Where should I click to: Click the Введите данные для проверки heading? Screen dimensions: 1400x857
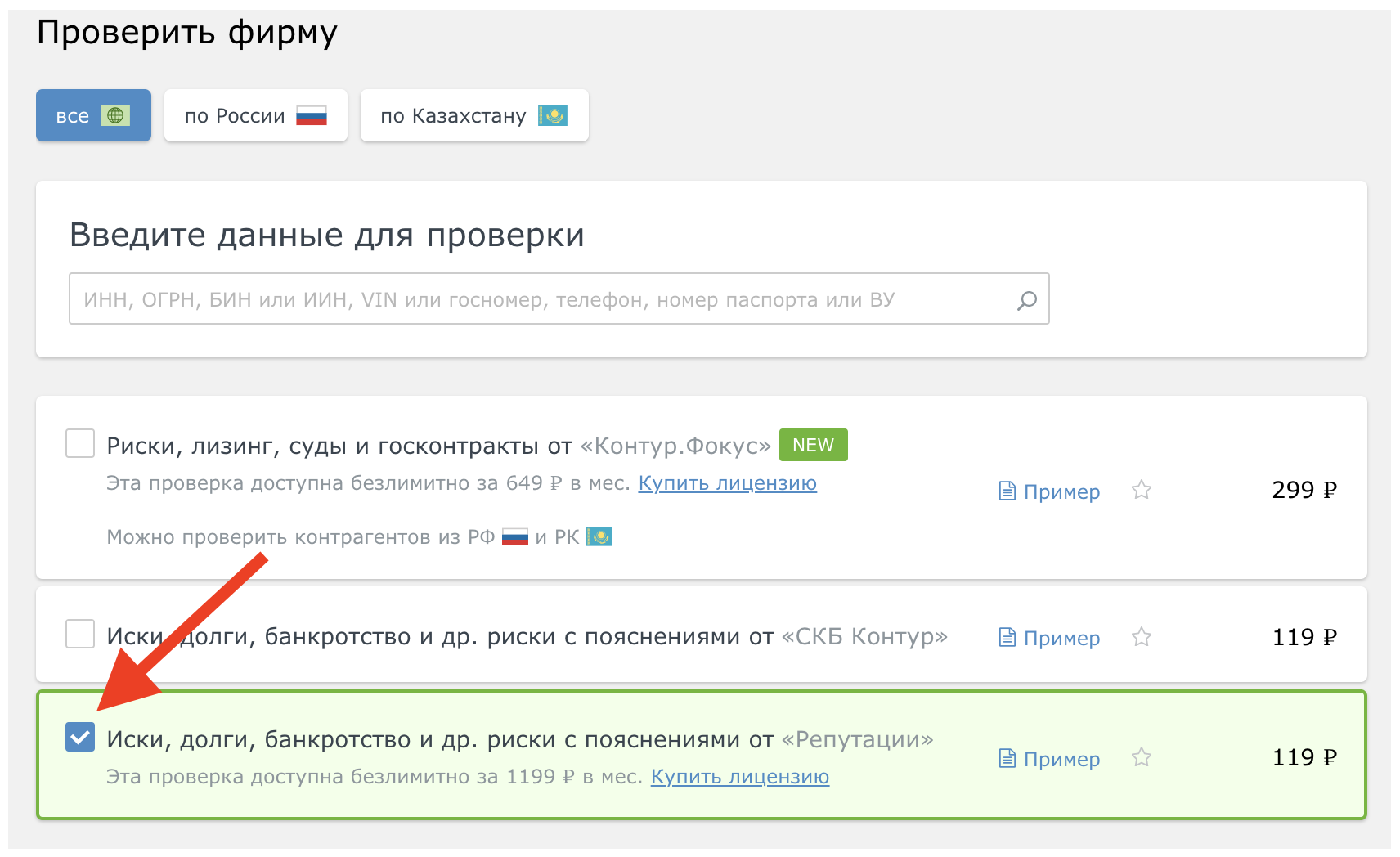click(327, 236)
